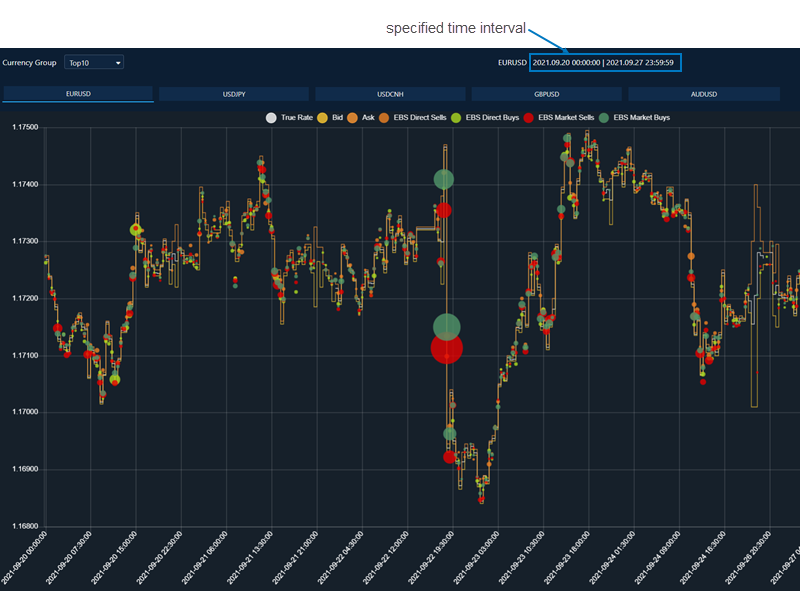The image size is (800, 591).
Task: Select large green bubble directly above largest red bubble
Action: point(446,326)
